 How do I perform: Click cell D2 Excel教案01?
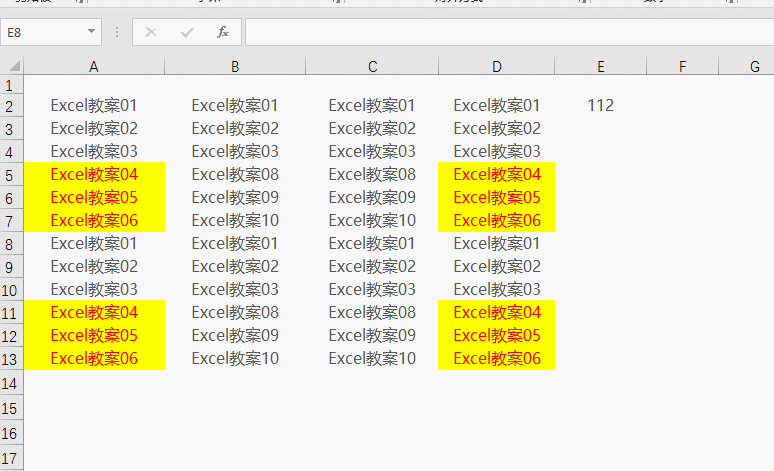pos(497,105)
